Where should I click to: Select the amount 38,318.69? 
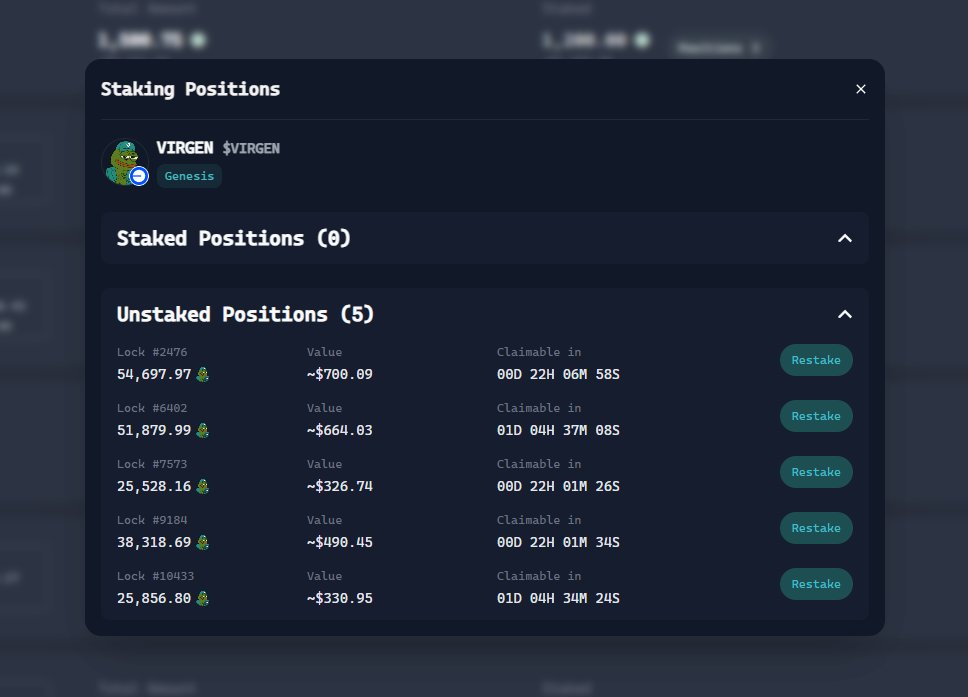(154, 542)
